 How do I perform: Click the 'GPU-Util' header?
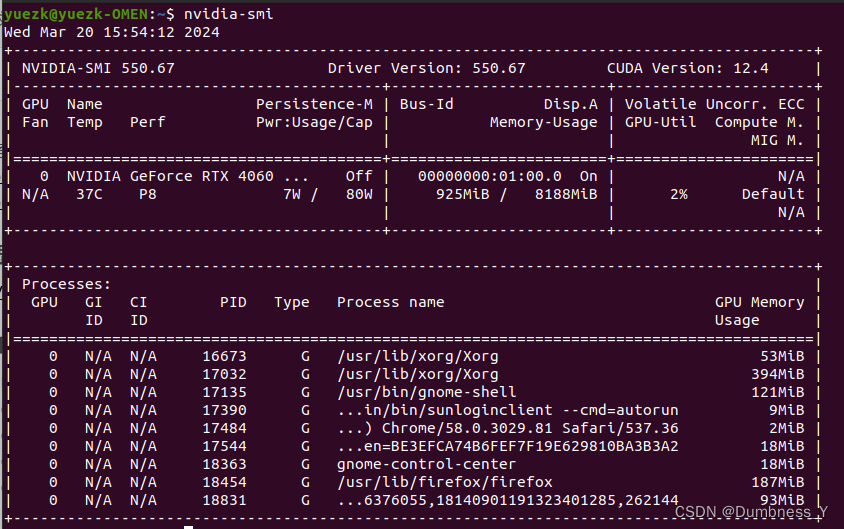(x=660, y=123)
